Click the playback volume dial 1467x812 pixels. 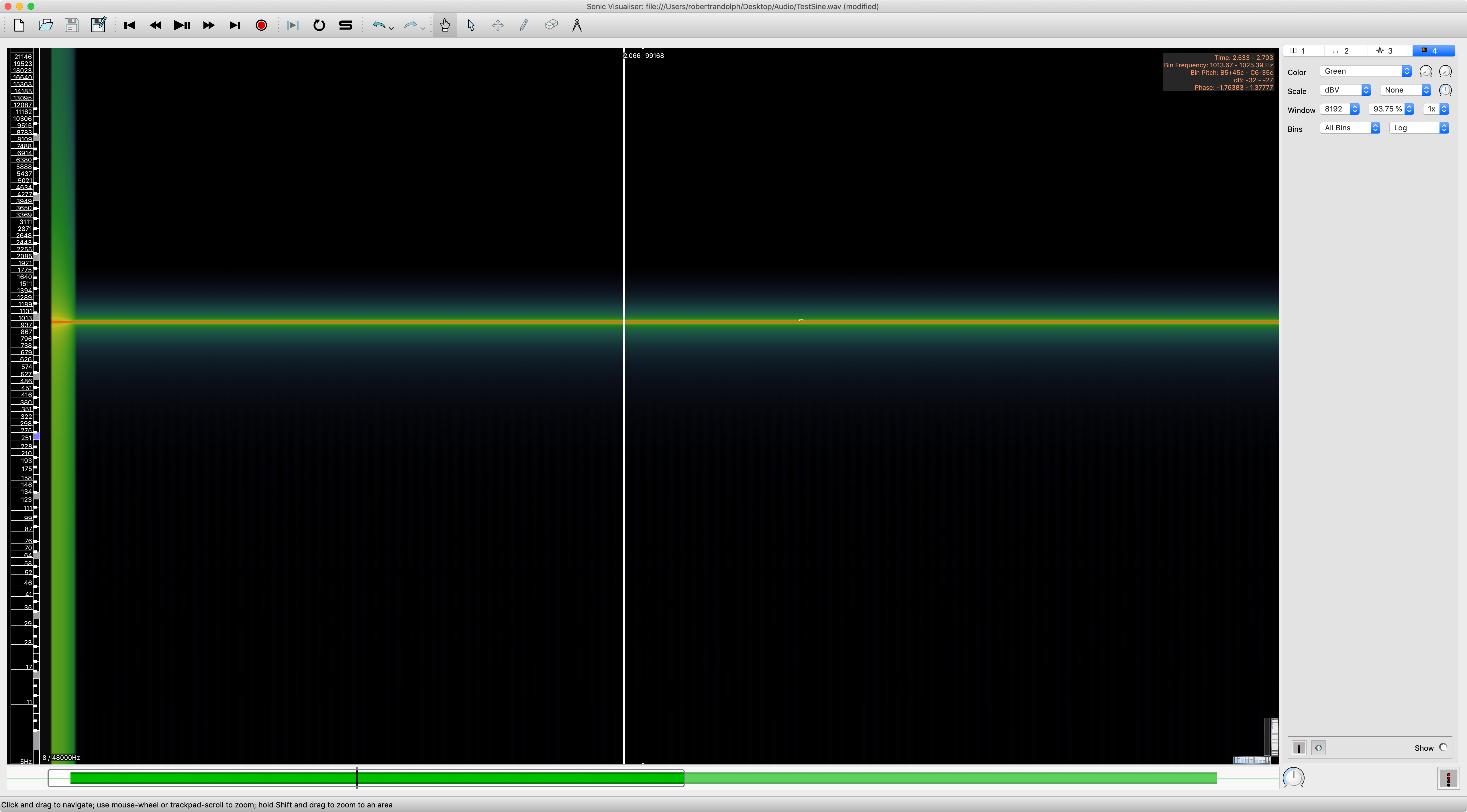(x=1293, y=778)
